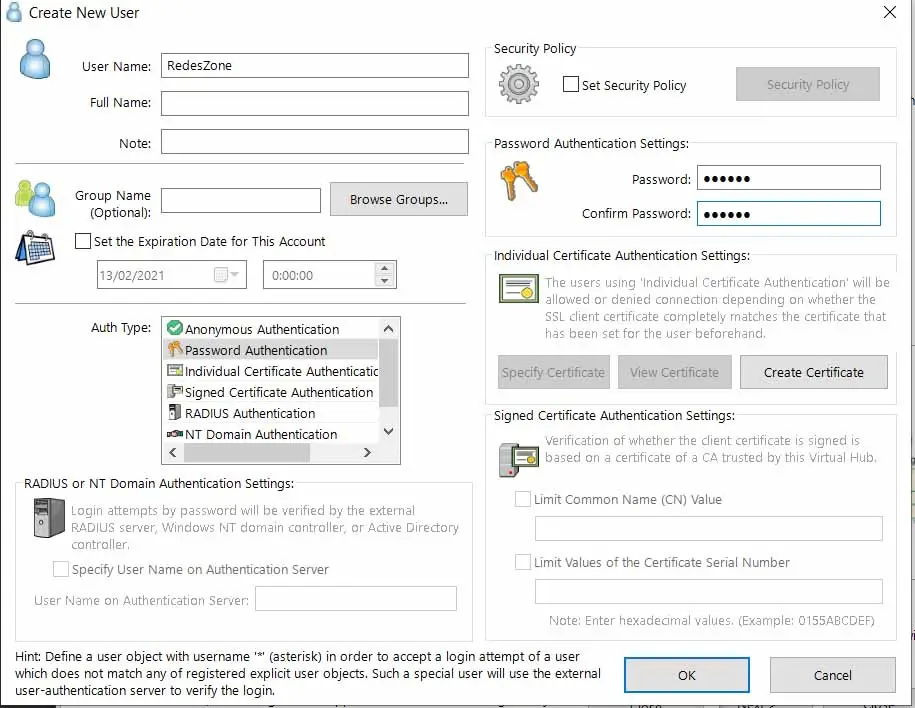The height and width of the screenshot is (708, 915).
Task: Click Auth Type list scroll right arrow
Action: [x=367, y=452]
